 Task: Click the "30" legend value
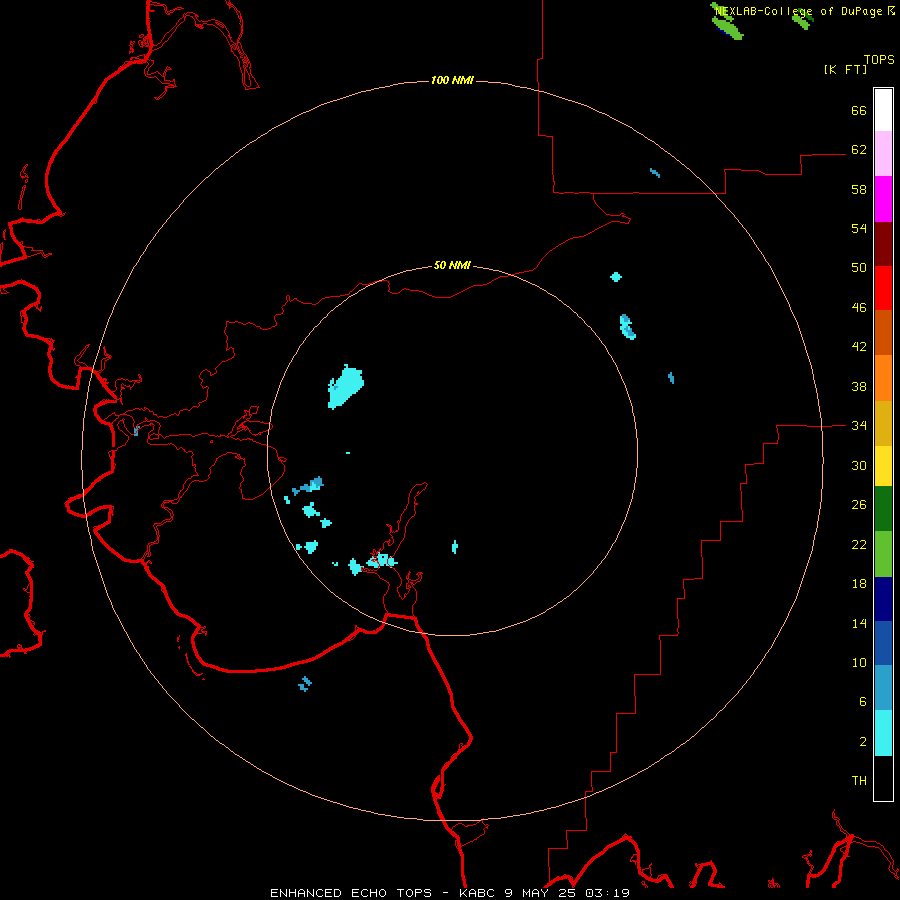(859, 465)
